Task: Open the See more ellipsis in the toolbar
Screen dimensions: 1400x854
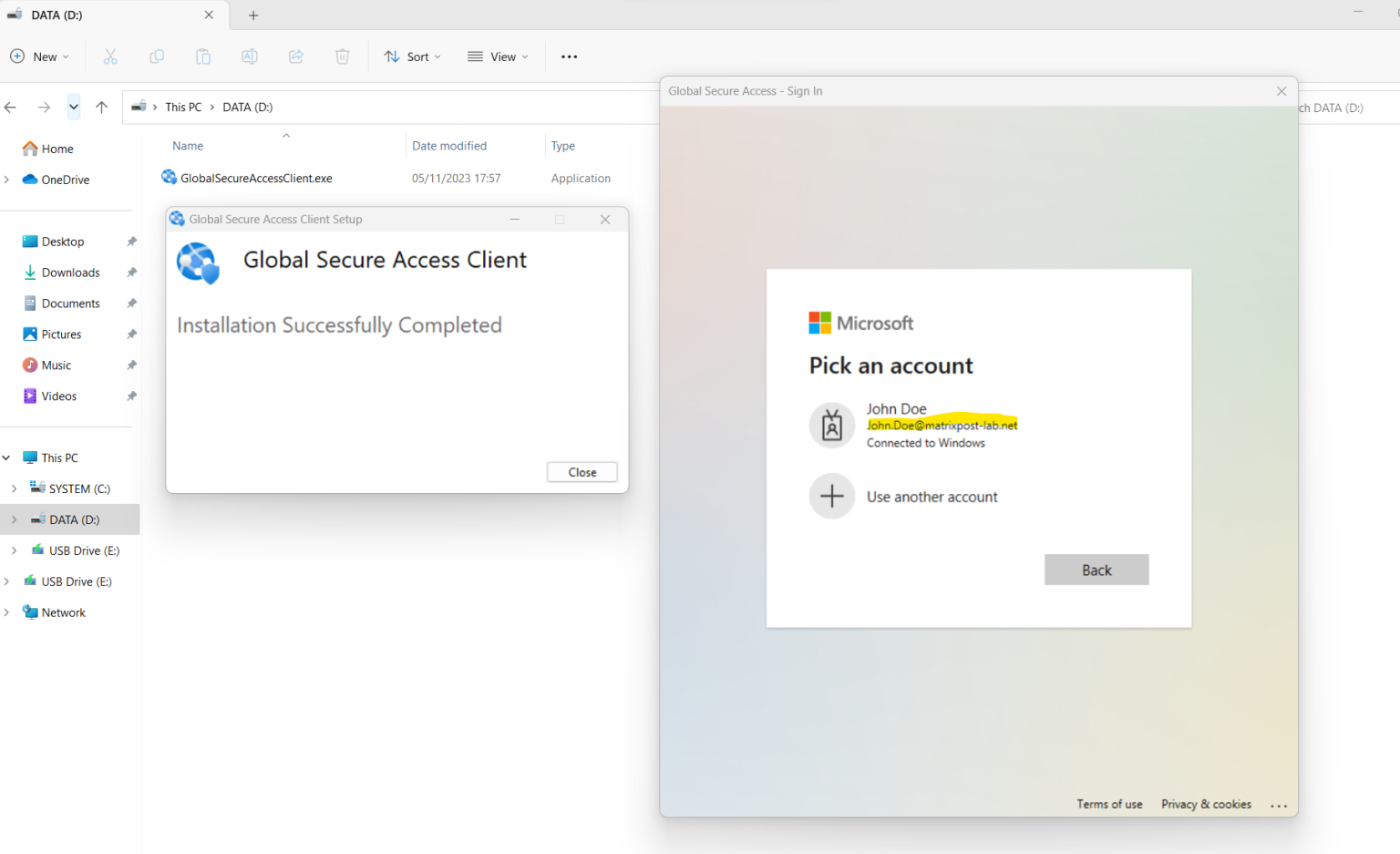Action: (569, 57)
